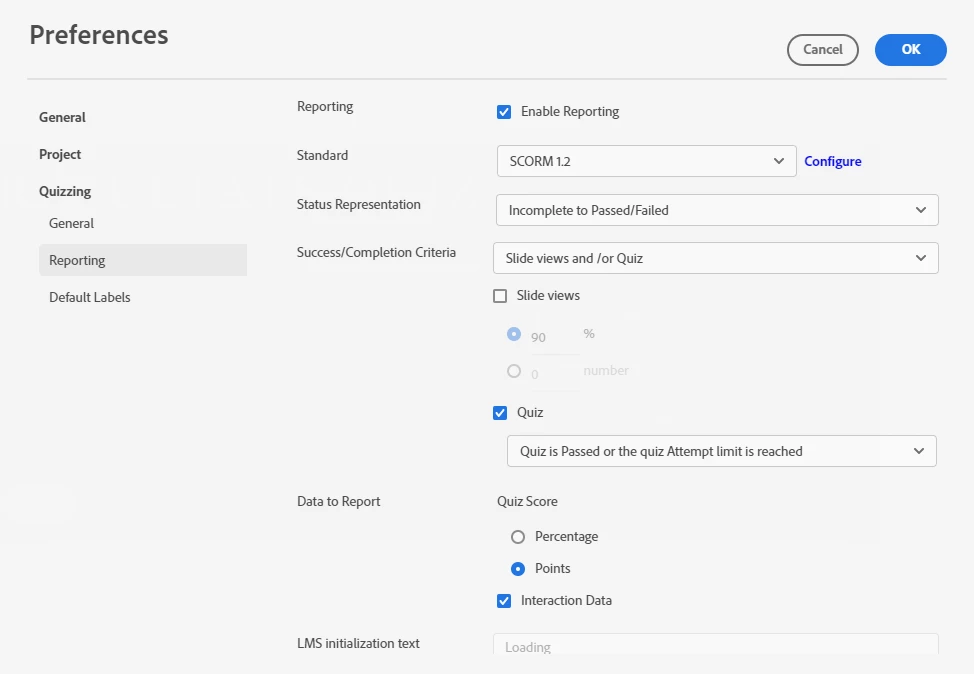Choose the slide views number radio button
Screen dimensions: 974x674
(514, 371)
